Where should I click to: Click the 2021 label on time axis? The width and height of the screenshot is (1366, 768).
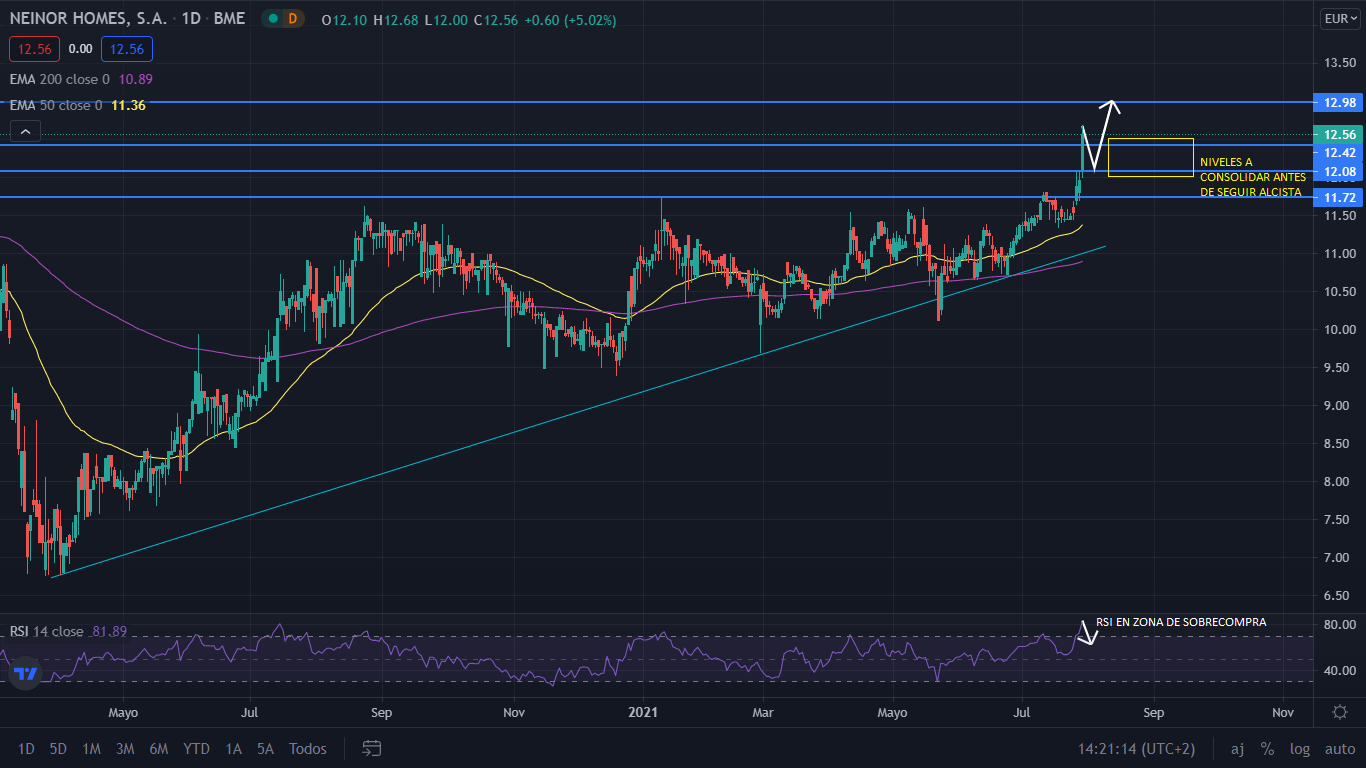(x=643, y=713)
